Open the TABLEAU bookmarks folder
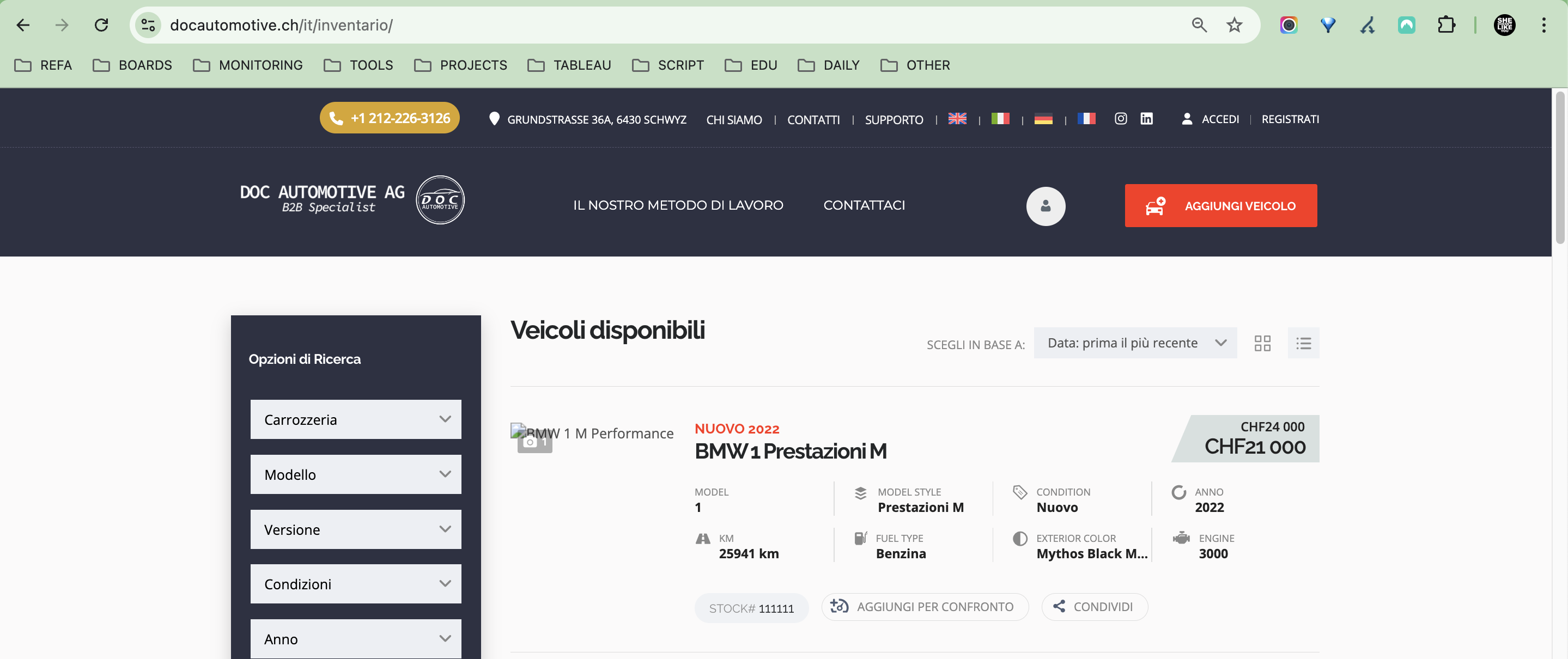 pos(570,65)
